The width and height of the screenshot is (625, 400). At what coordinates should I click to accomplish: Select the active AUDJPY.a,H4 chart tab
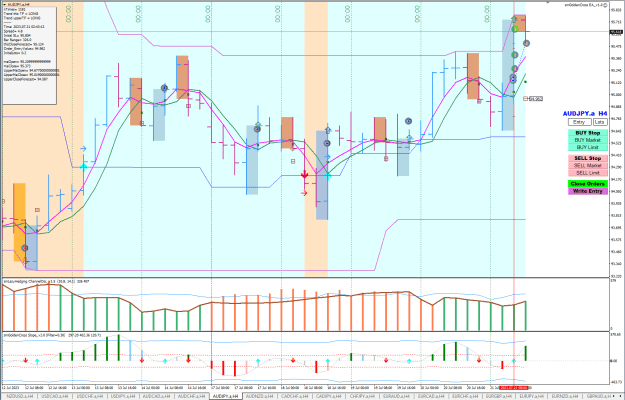tap(226, 396)
